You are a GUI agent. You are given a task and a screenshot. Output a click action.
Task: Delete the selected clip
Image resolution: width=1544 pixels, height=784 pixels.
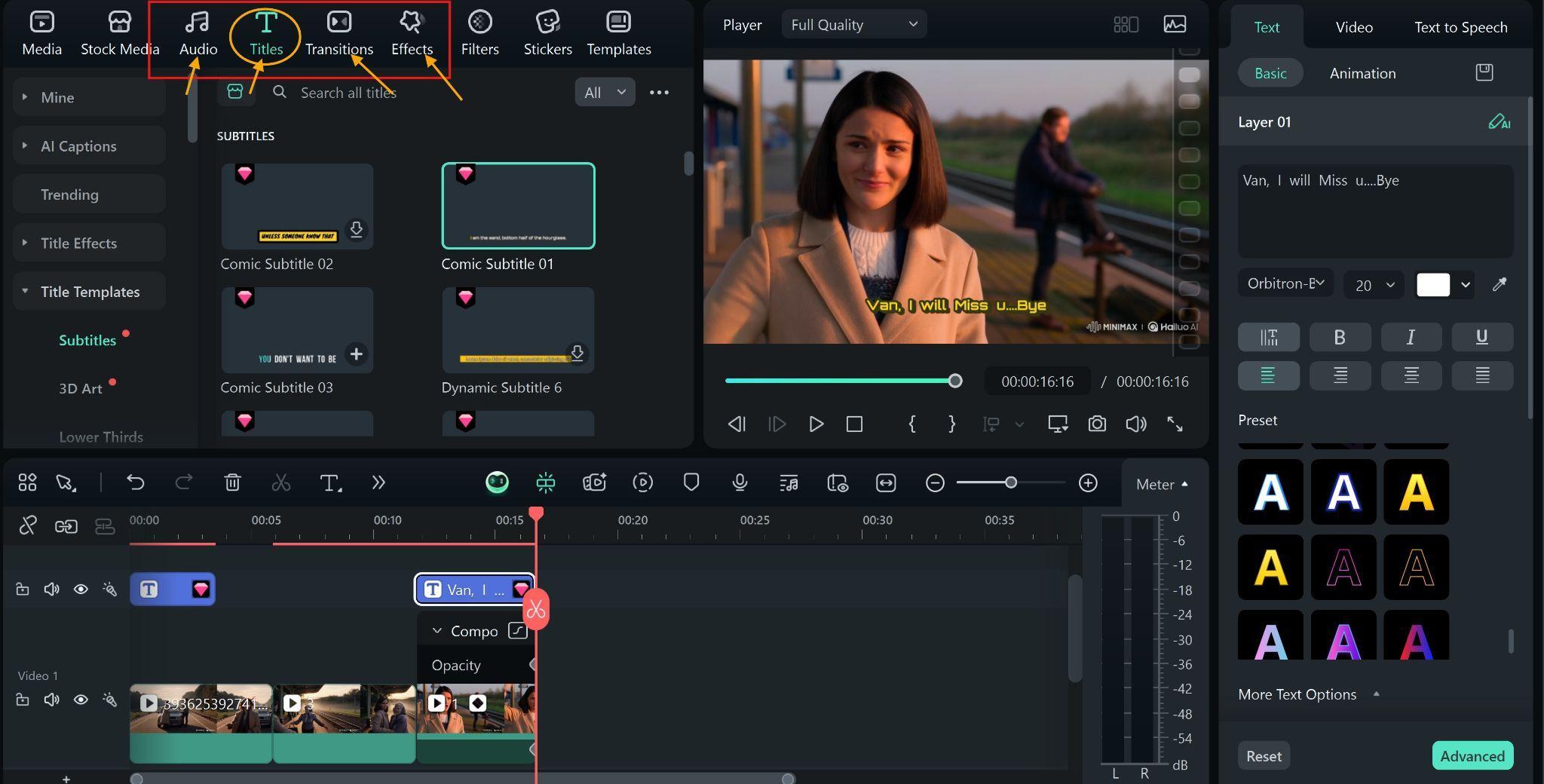click(x=232, y=482)
